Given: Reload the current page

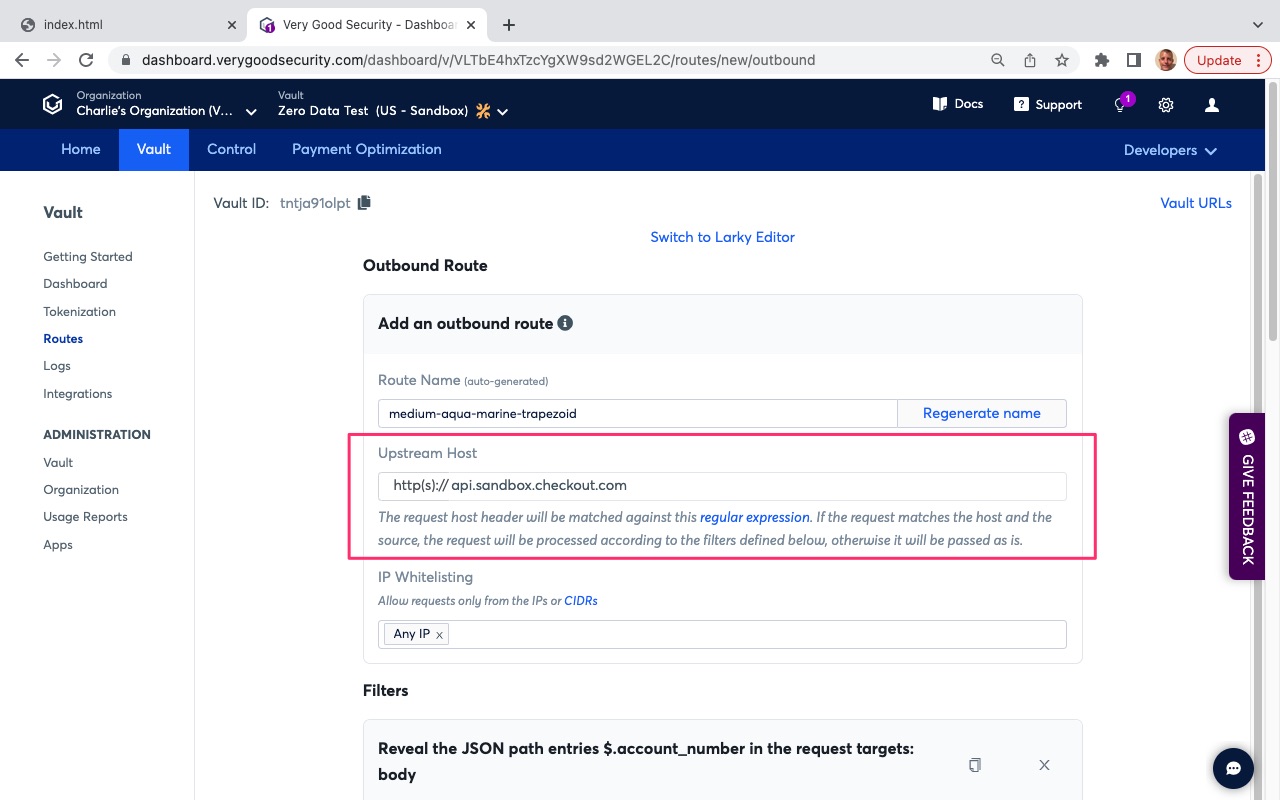Looking at the screenshot, I should [86, 60].
